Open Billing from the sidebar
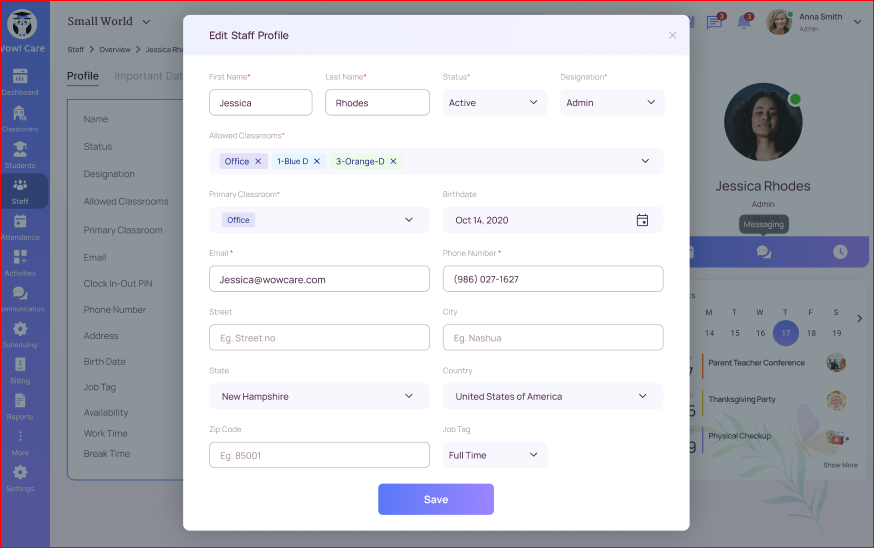This screenshot has height=548, width=874. pos(20,369)
